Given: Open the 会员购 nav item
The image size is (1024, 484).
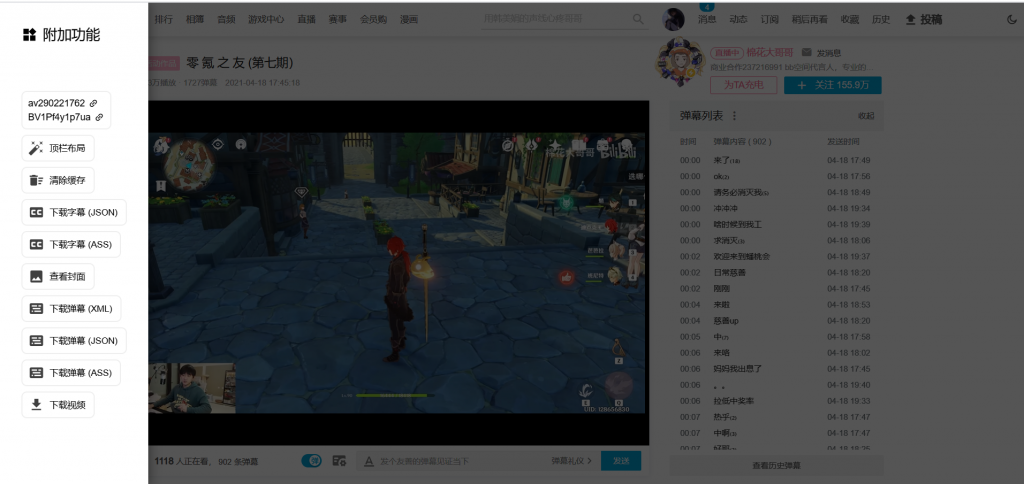Looking at the screenshot, I should pyautogui.click(x=374, y=20).
